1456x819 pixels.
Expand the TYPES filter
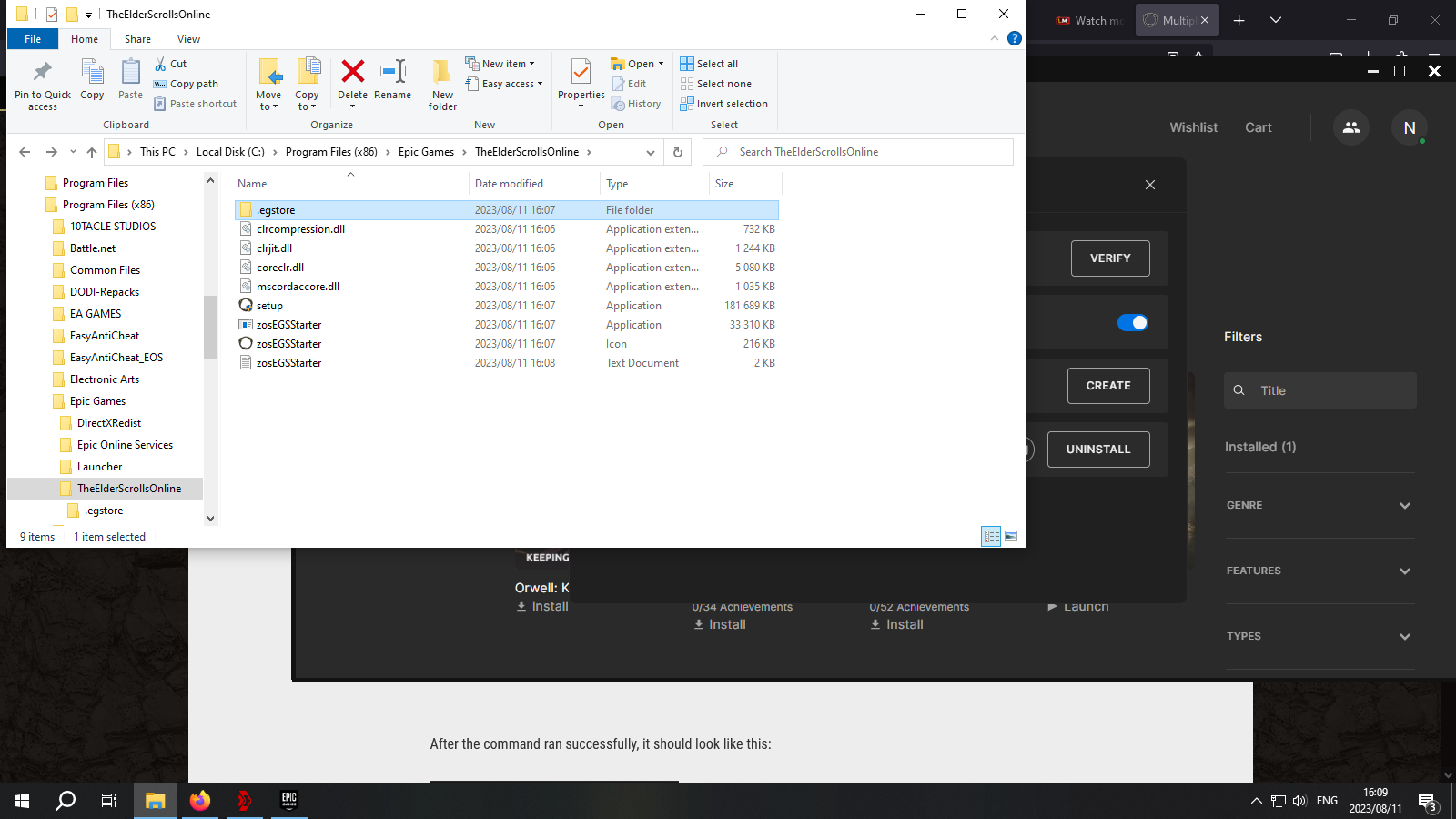click(1319, 636)
